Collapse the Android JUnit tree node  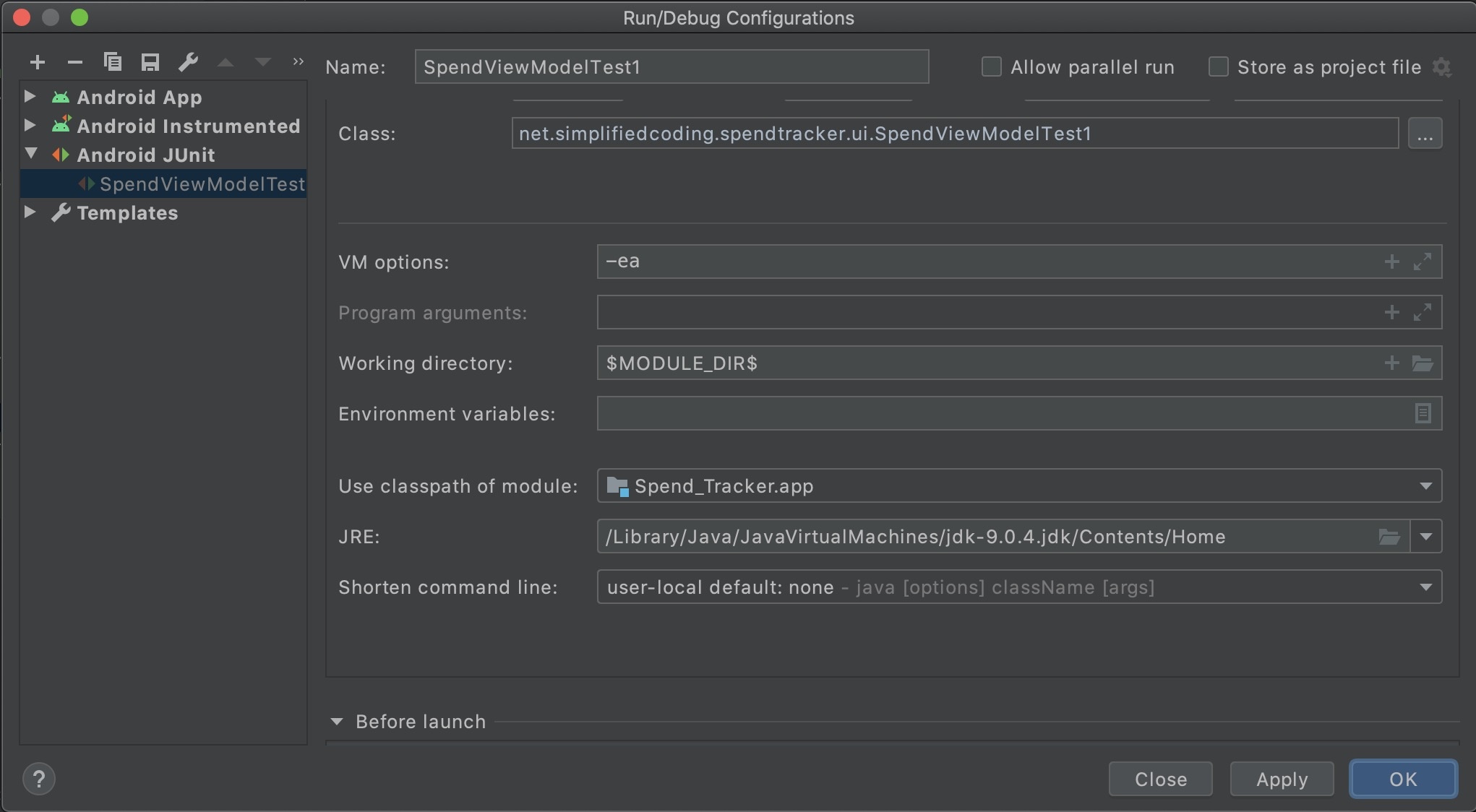30,155
